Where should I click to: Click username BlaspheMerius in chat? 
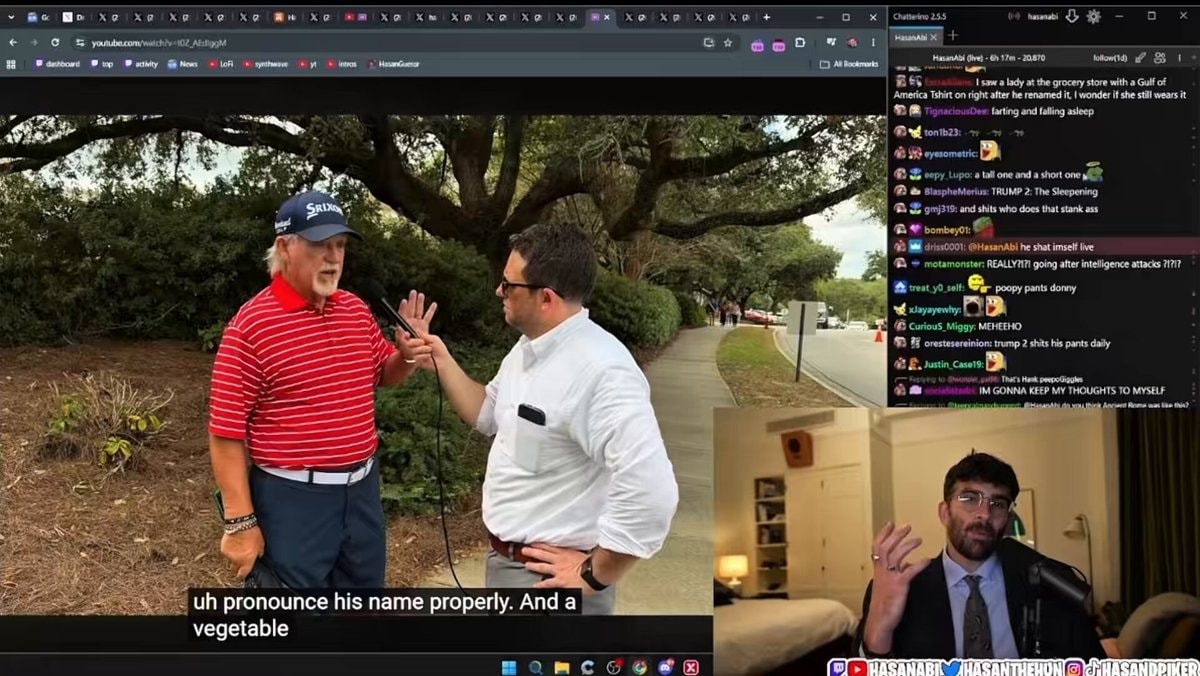(x=957, y=192)
